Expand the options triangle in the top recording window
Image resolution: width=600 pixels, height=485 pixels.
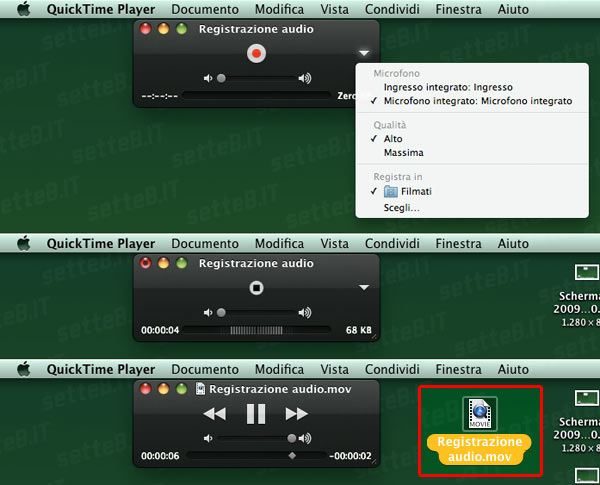point(364,53)
